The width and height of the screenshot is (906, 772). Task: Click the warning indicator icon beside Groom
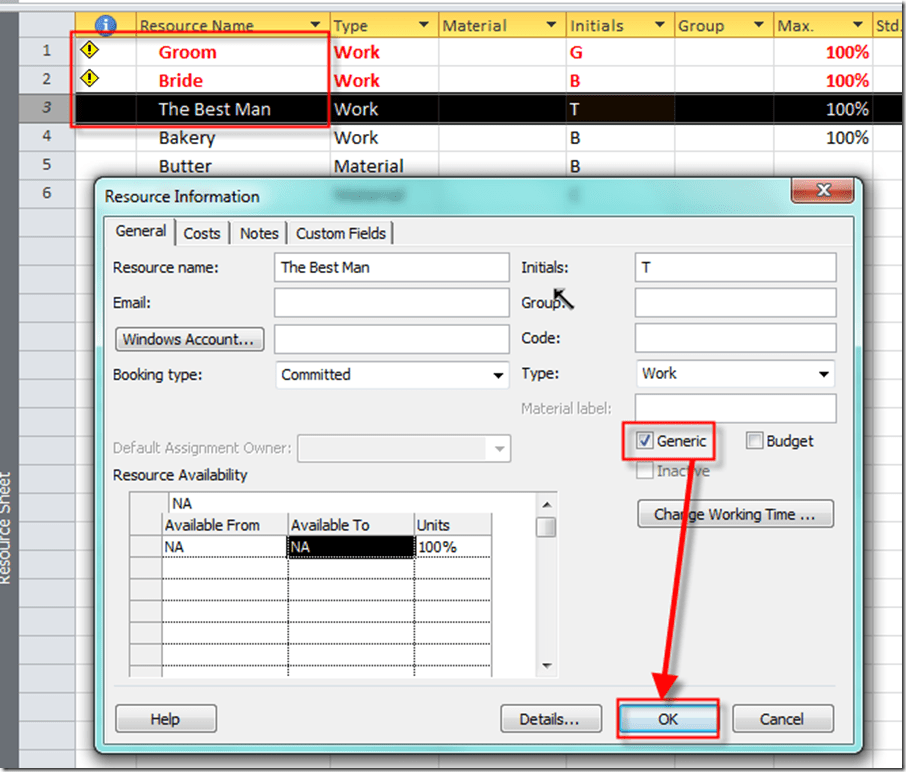[x=89, y=50]
